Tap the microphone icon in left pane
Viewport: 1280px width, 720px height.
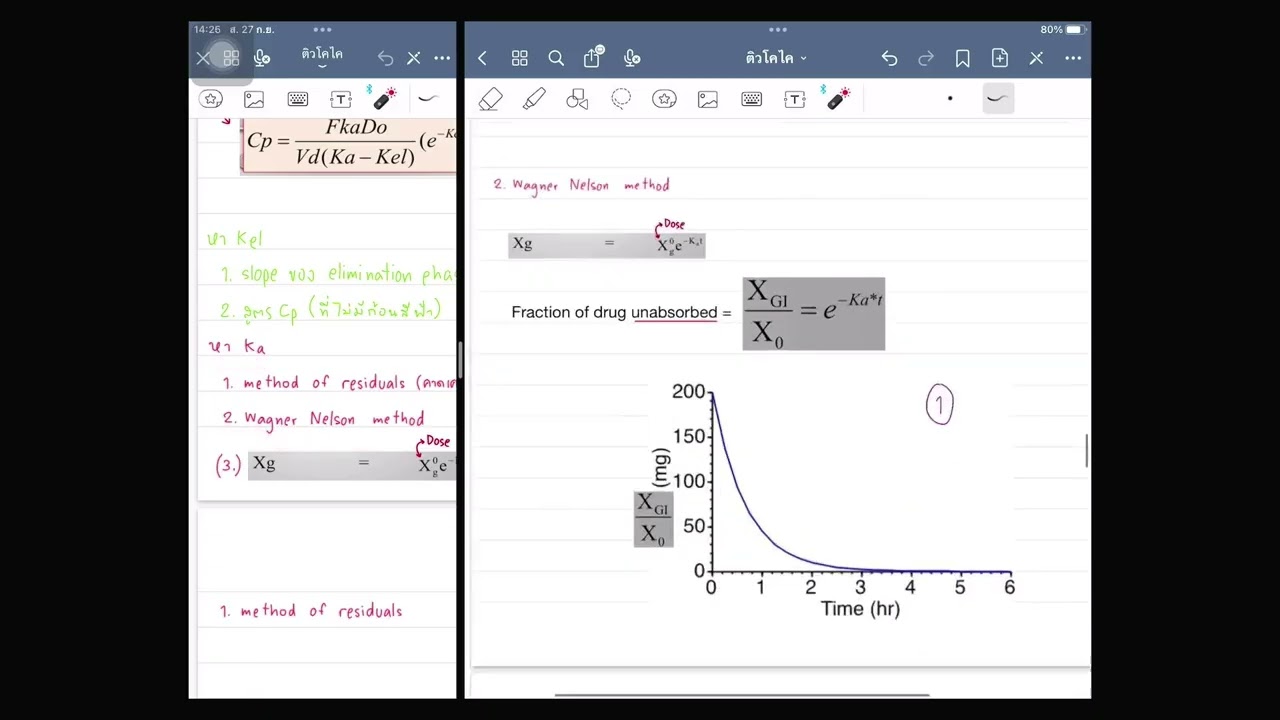pyautogui.click(x=262, y=58)
